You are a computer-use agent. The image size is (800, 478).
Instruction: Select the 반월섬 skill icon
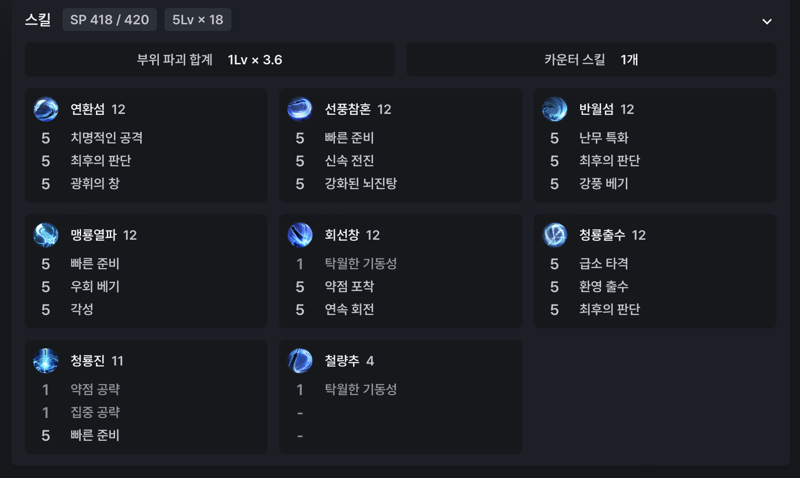(x=555, y=109)
